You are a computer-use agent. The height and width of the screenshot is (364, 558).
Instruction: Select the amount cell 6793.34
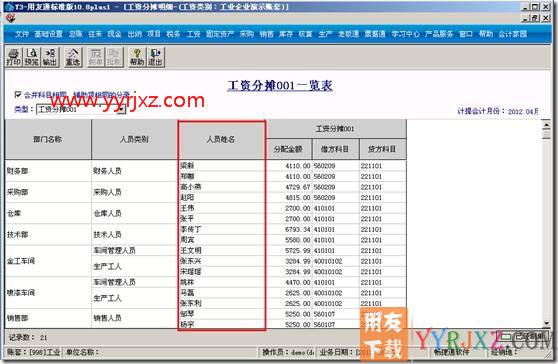[x=289, y=230]
